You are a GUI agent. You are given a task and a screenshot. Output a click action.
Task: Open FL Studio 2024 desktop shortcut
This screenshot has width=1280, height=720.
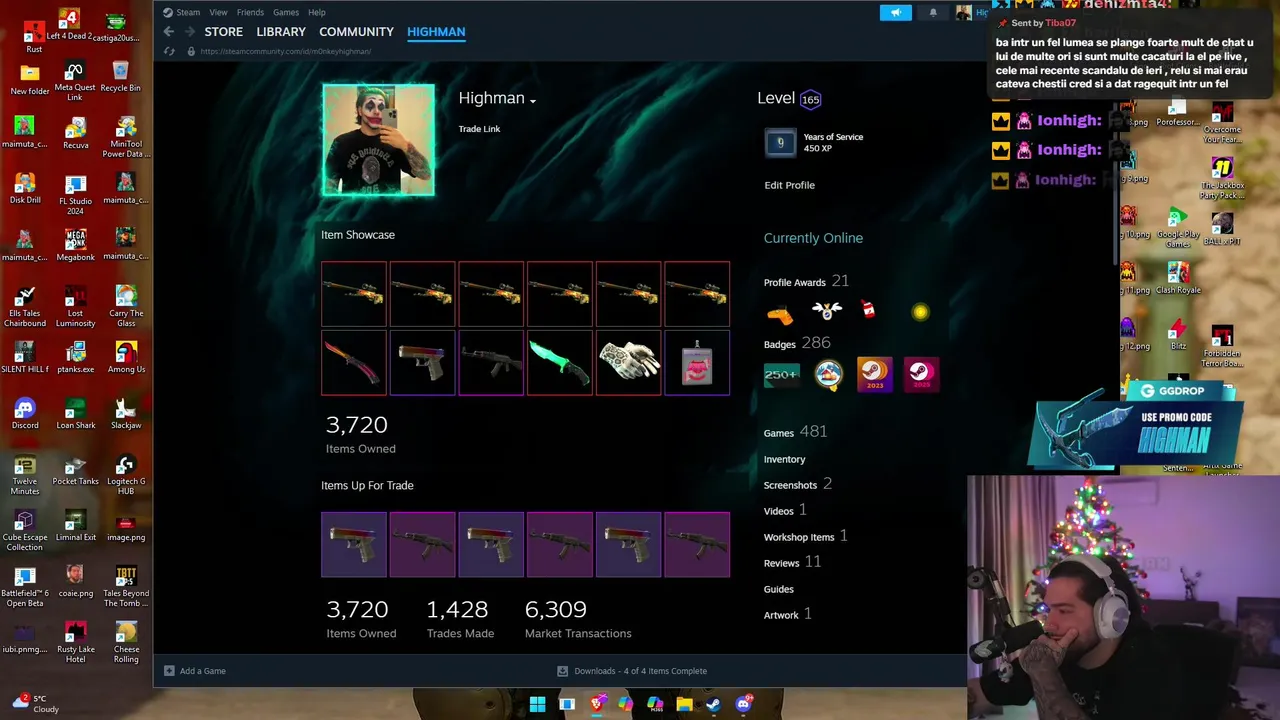pos(75,195)
